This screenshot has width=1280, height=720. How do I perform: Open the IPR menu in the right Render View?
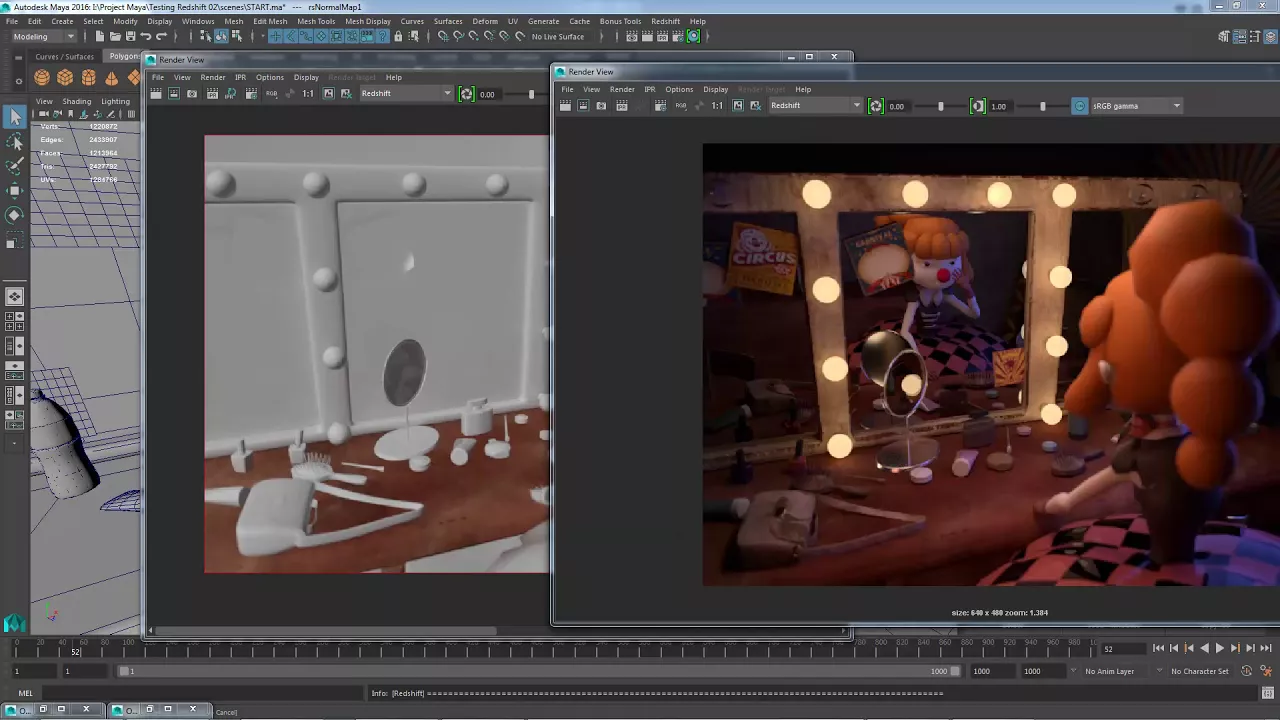click(649, 89)
